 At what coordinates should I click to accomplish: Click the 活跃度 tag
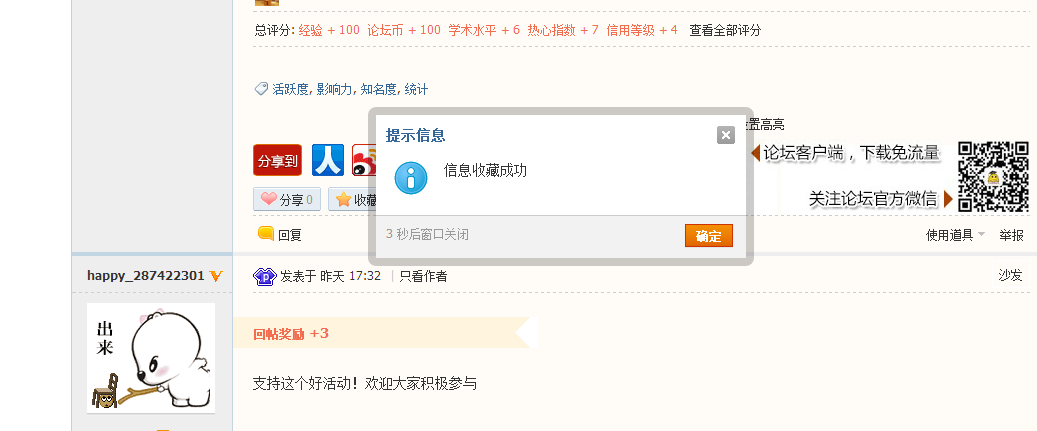click(290, 89)
